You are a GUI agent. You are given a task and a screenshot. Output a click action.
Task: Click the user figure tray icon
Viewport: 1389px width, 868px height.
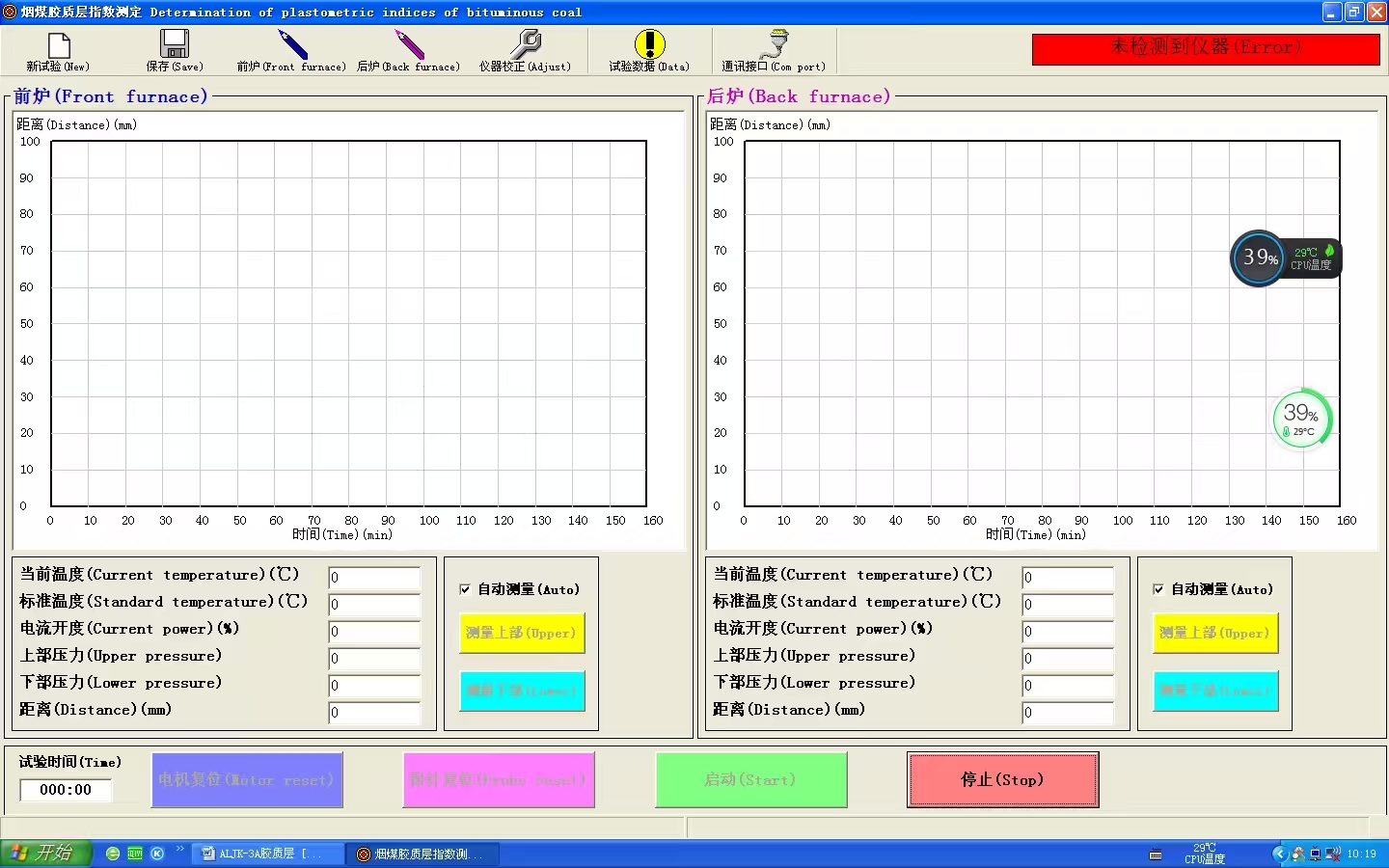click(x=1298, y=854)
